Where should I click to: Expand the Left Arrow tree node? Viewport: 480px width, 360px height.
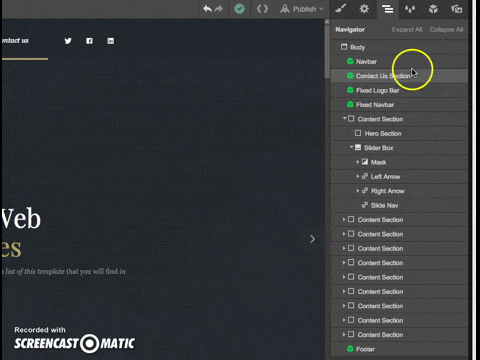point(358,176)
